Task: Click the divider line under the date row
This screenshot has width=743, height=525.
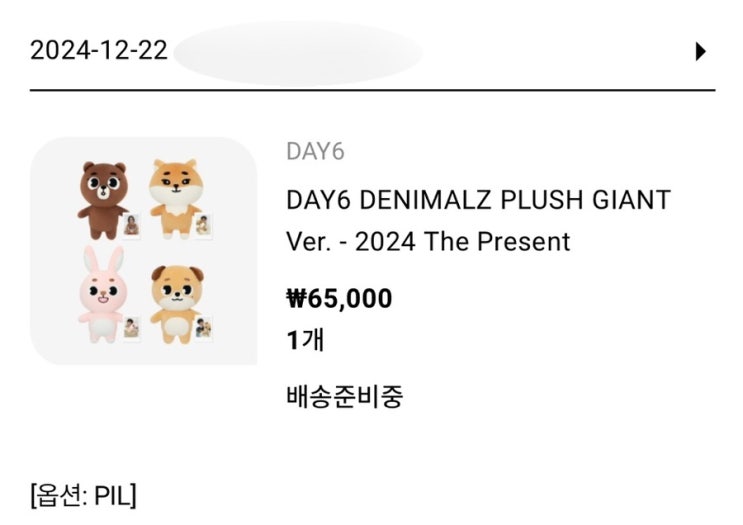Action: (x=372, y=91)
